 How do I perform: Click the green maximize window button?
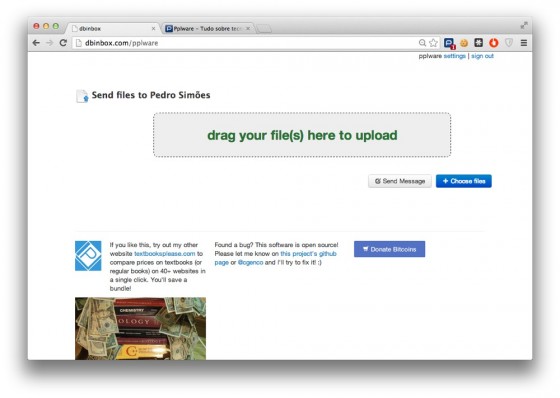pos(56,26)
